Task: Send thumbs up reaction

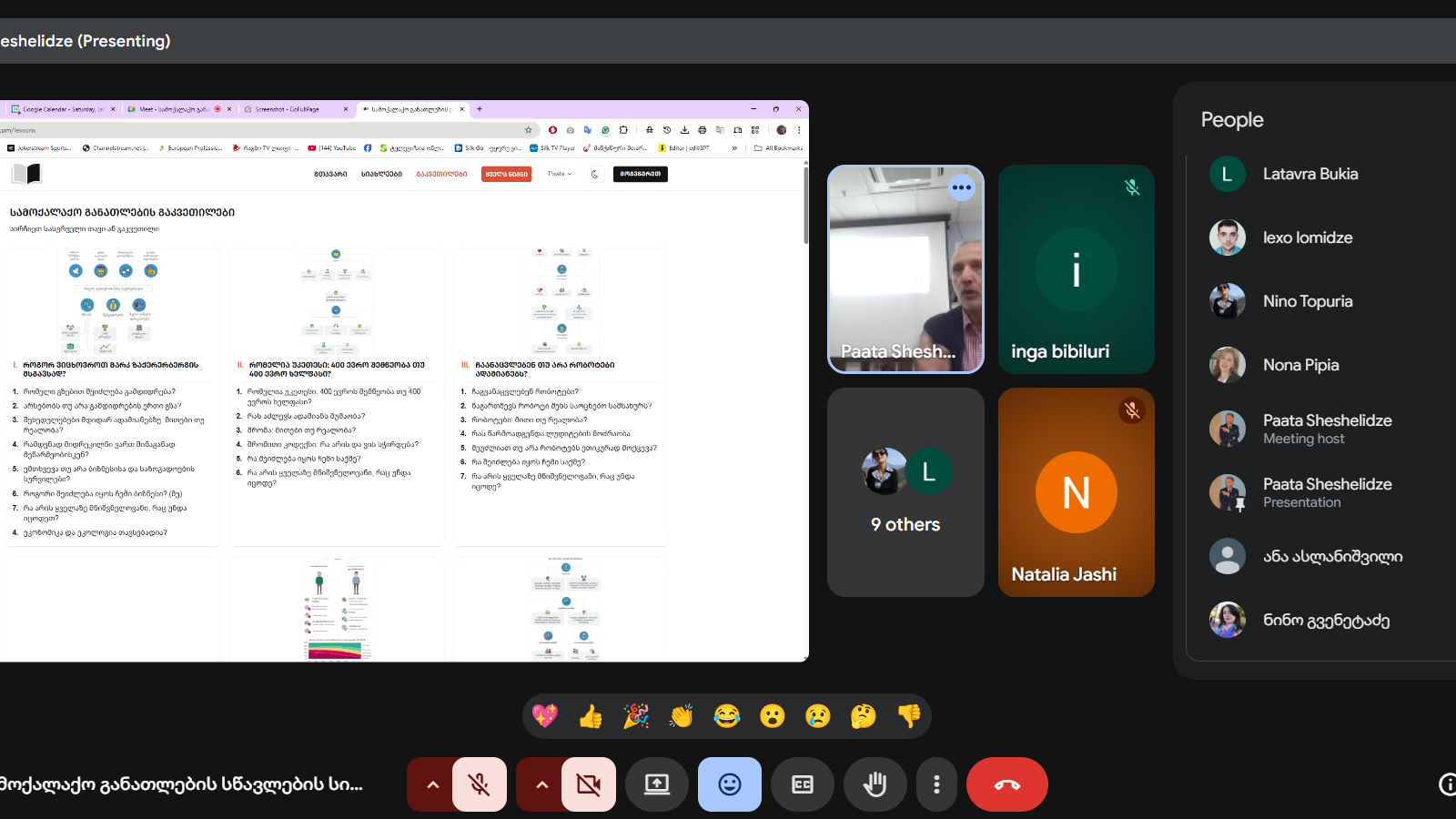Action: (591, 716)
